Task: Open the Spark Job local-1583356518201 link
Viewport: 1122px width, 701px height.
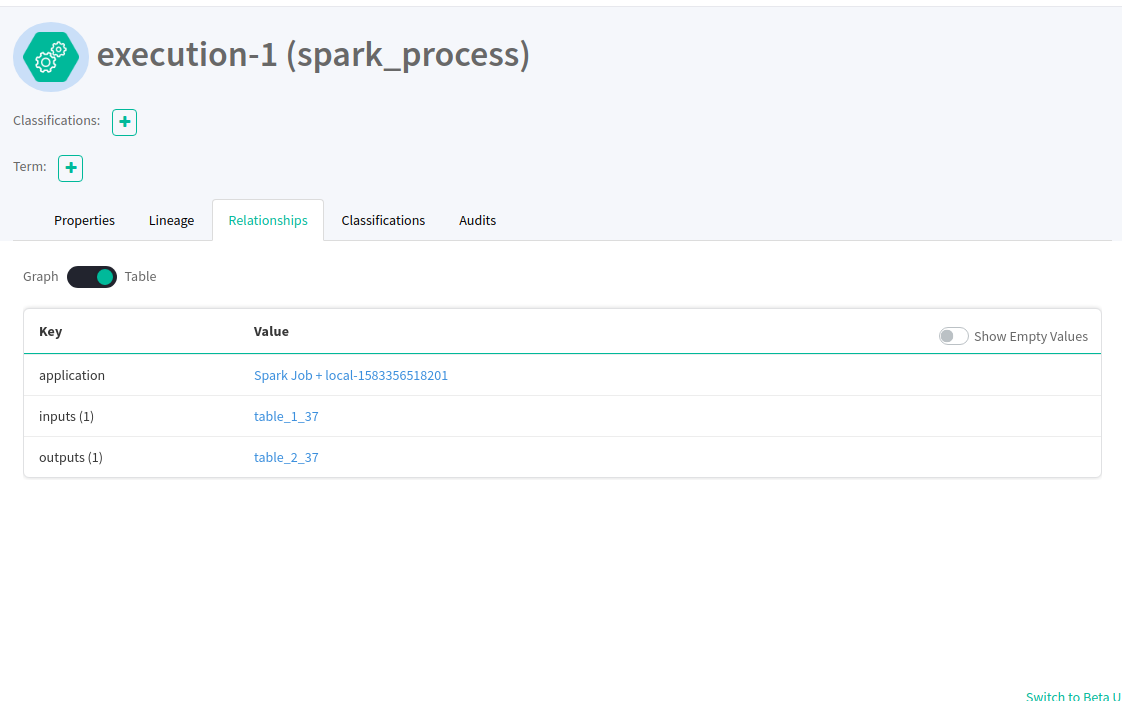Action: pyautogui.click(x=351, y=376)
